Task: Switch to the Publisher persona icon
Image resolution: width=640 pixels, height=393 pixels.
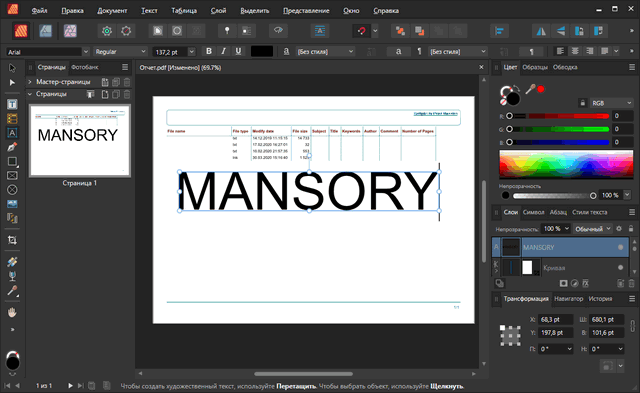Action: click(21, 31)
